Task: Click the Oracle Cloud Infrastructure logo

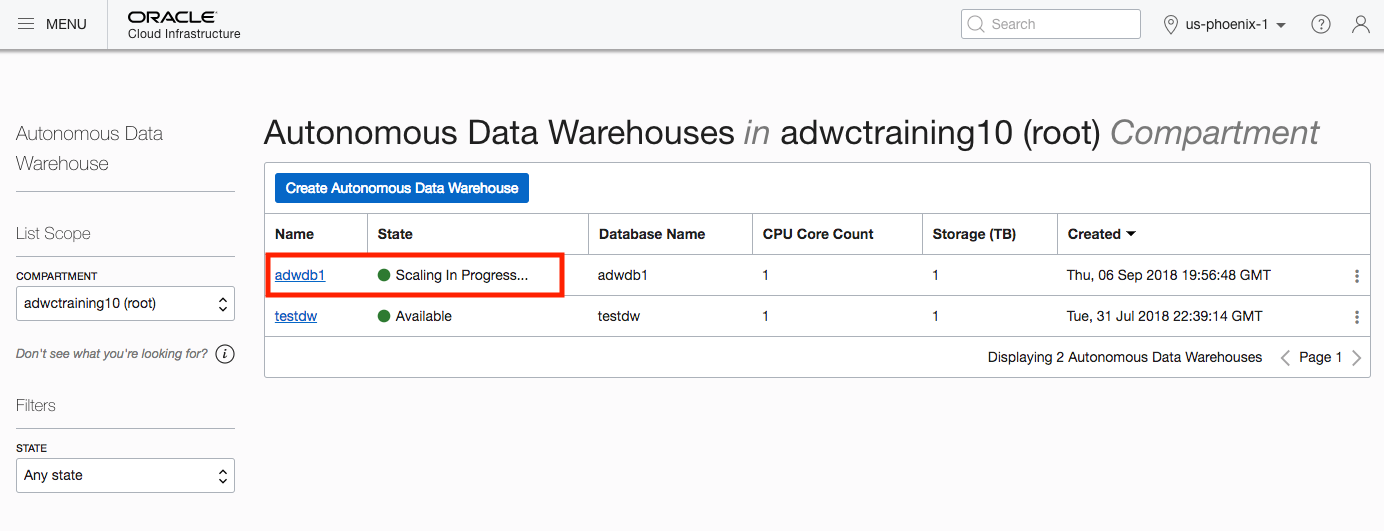Action: click(184, 25)
